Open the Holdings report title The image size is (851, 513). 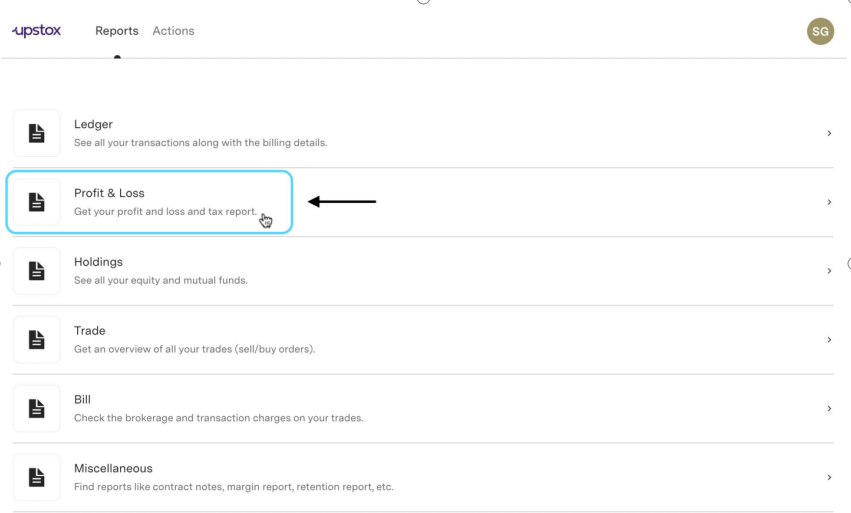(x=98, y=262)
